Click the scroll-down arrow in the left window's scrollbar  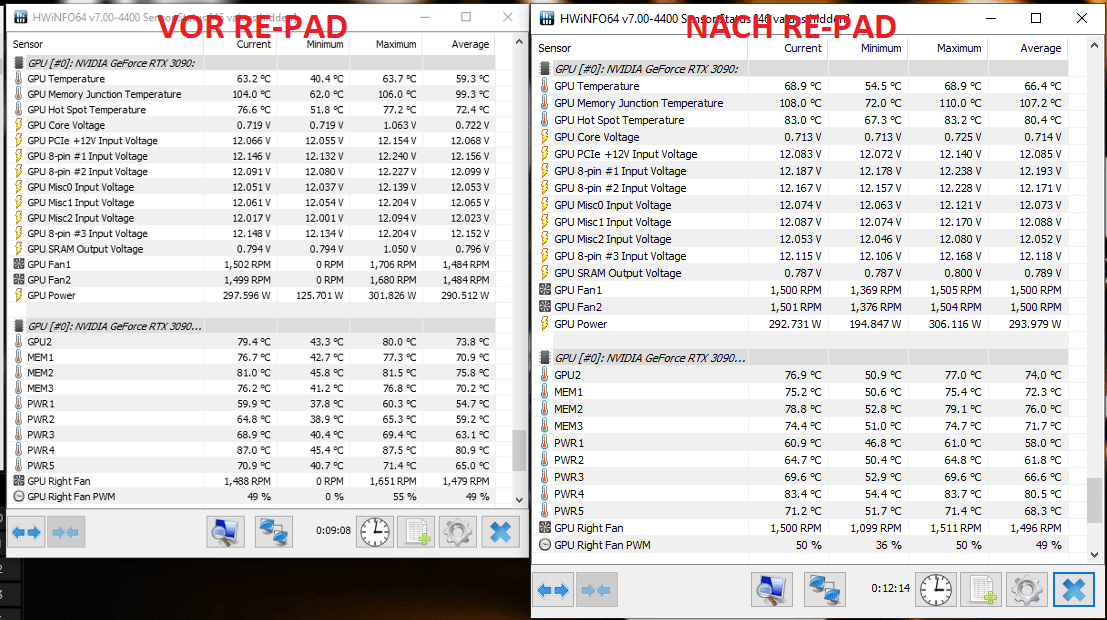pyautogui.click(x=519, y=499)
